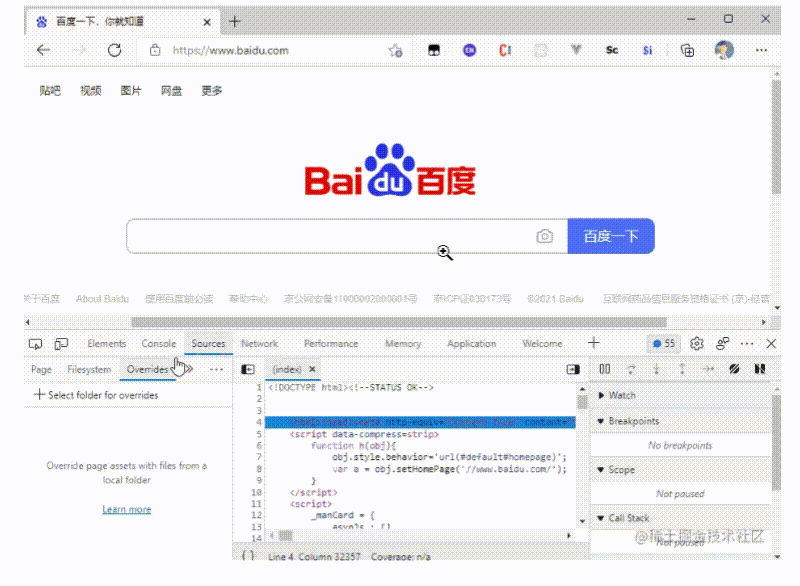
Task: Open the 图片 link
Action: tap(131, 91)
